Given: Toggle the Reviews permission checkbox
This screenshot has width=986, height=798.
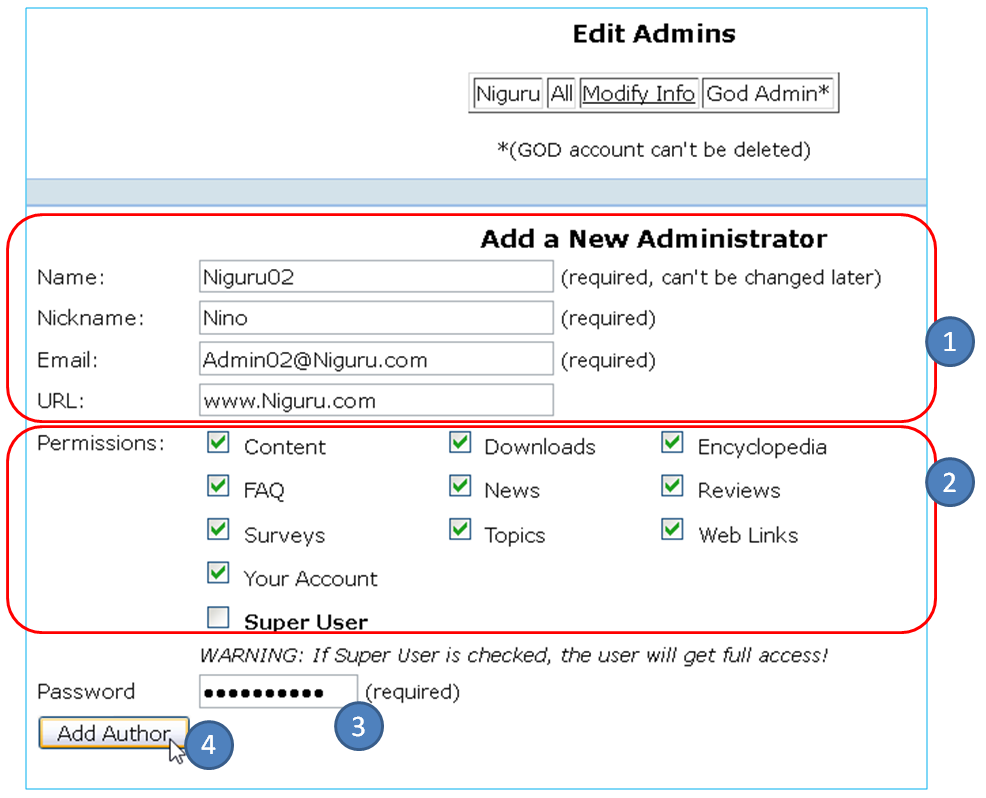Looking at the screenshot, I should click(672, 485).
